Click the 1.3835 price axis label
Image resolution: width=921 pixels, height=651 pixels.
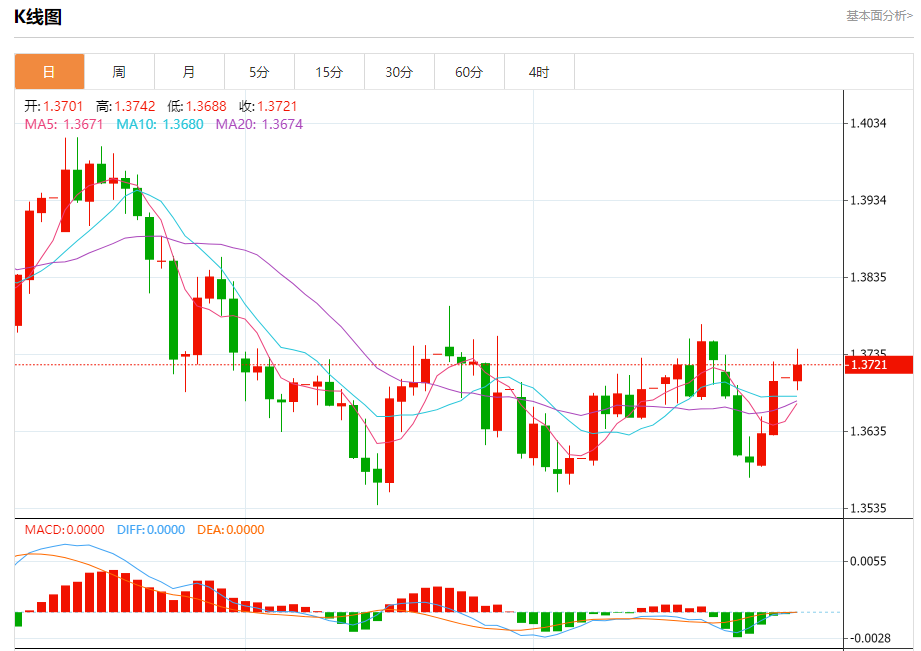[868, 277]
